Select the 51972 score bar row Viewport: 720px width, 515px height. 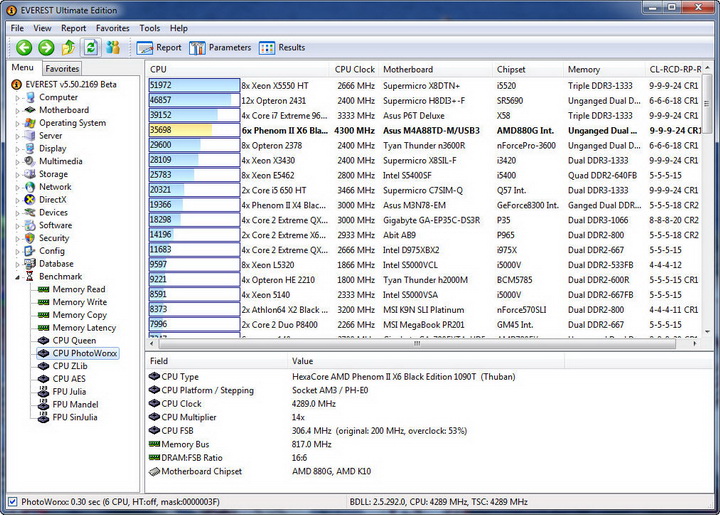coord(194,85)
